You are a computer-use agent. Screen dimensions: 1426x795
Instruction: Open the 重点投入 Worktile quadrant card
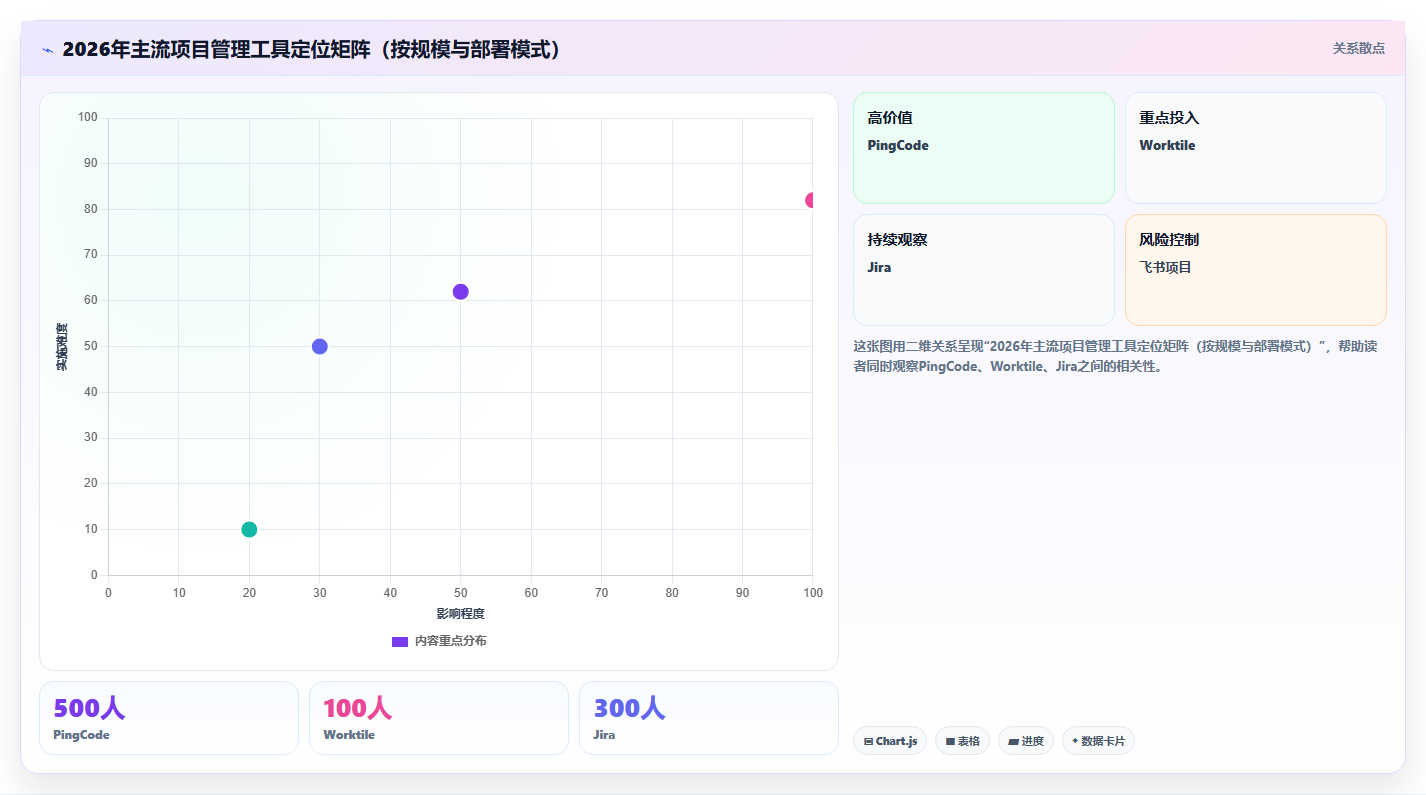pos(1255,148)
